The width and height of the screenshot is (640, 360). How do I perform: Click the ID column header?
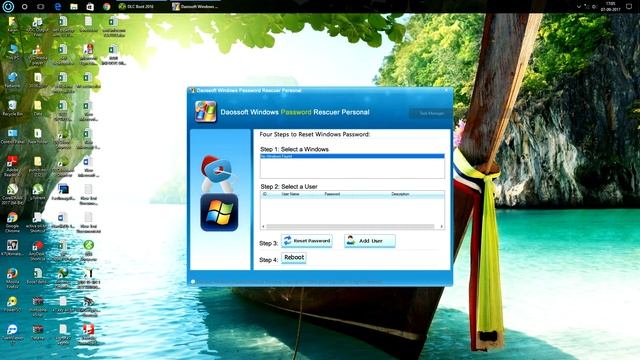pos(264,194)
